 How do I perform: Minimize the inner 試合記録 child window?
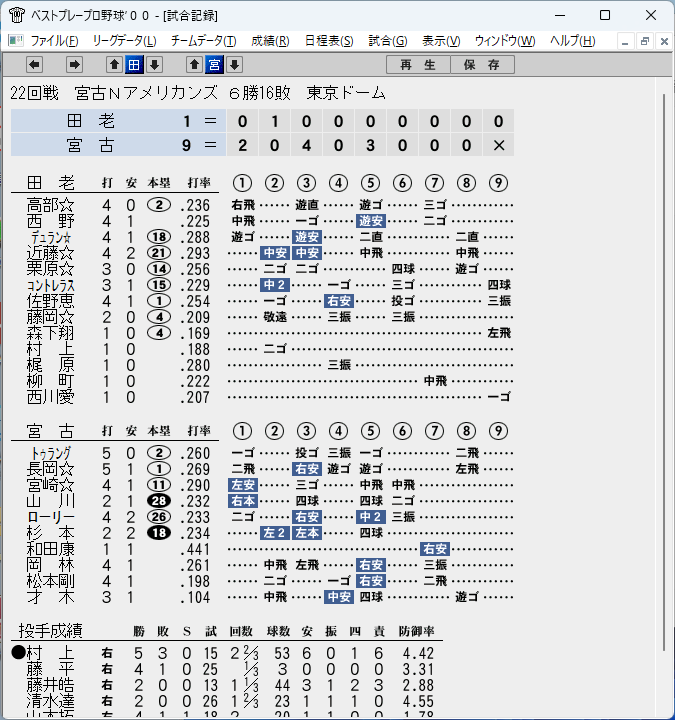[x=624, y=42]
